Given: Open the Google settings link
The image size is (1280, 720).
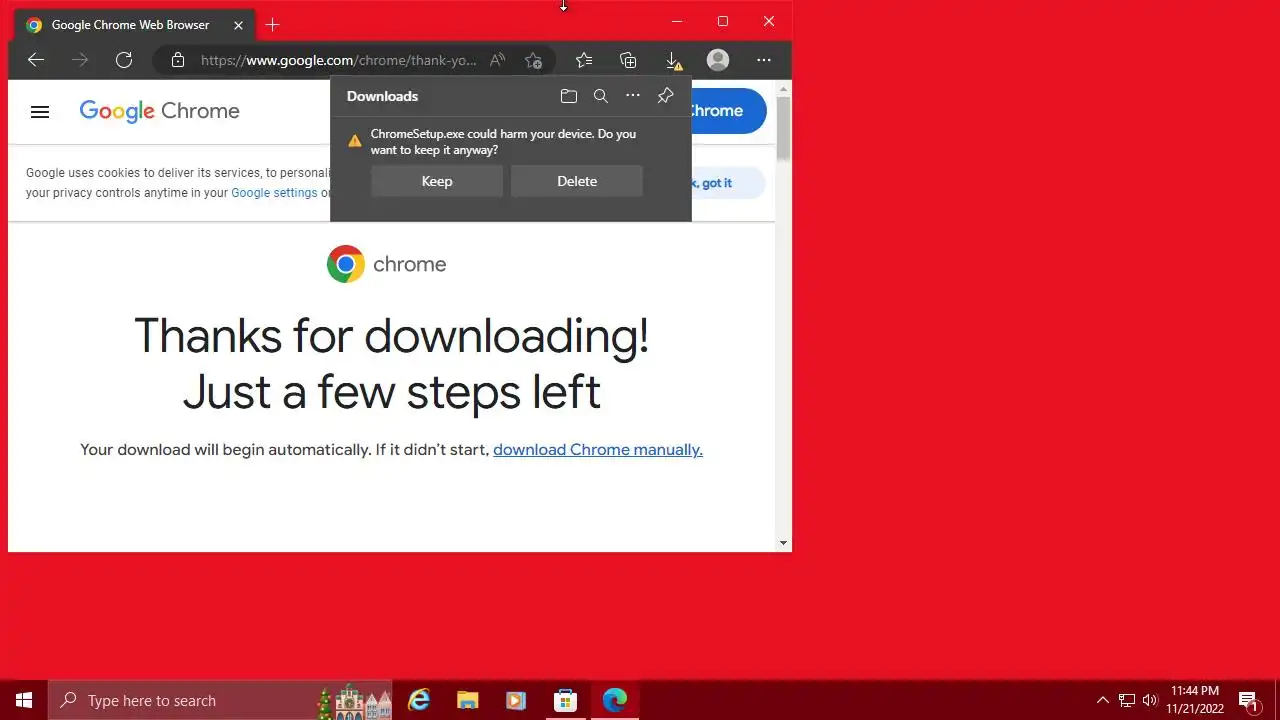Looking at the screenshot, I should coord(274,193).
